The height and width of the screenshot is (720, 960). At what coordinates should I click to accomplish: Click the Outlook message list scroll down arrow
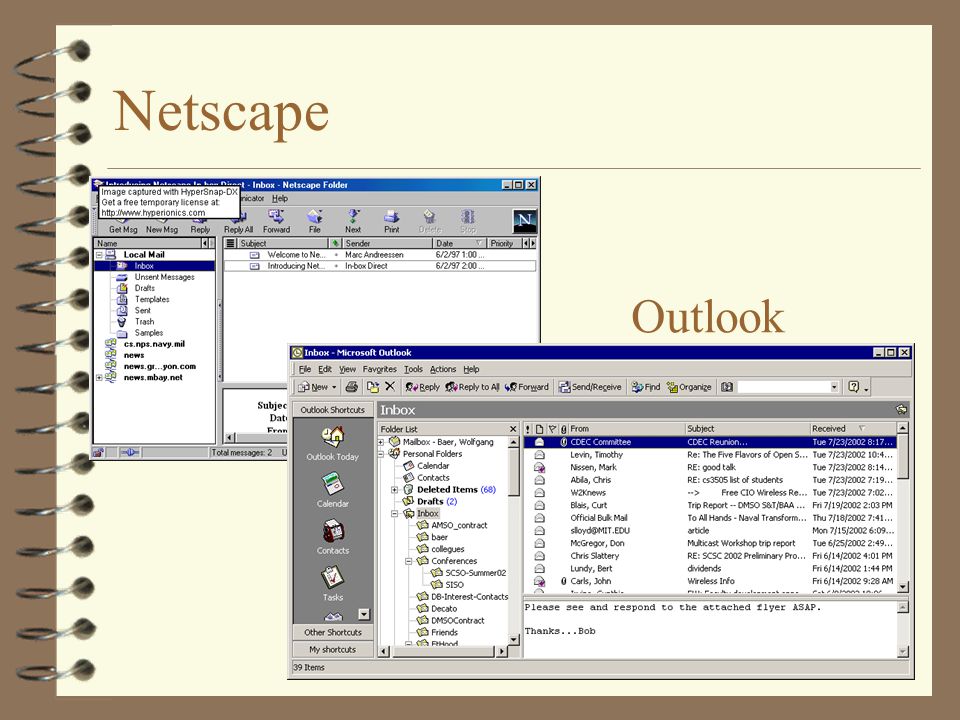pyautogui.click(x=902, y=587)
